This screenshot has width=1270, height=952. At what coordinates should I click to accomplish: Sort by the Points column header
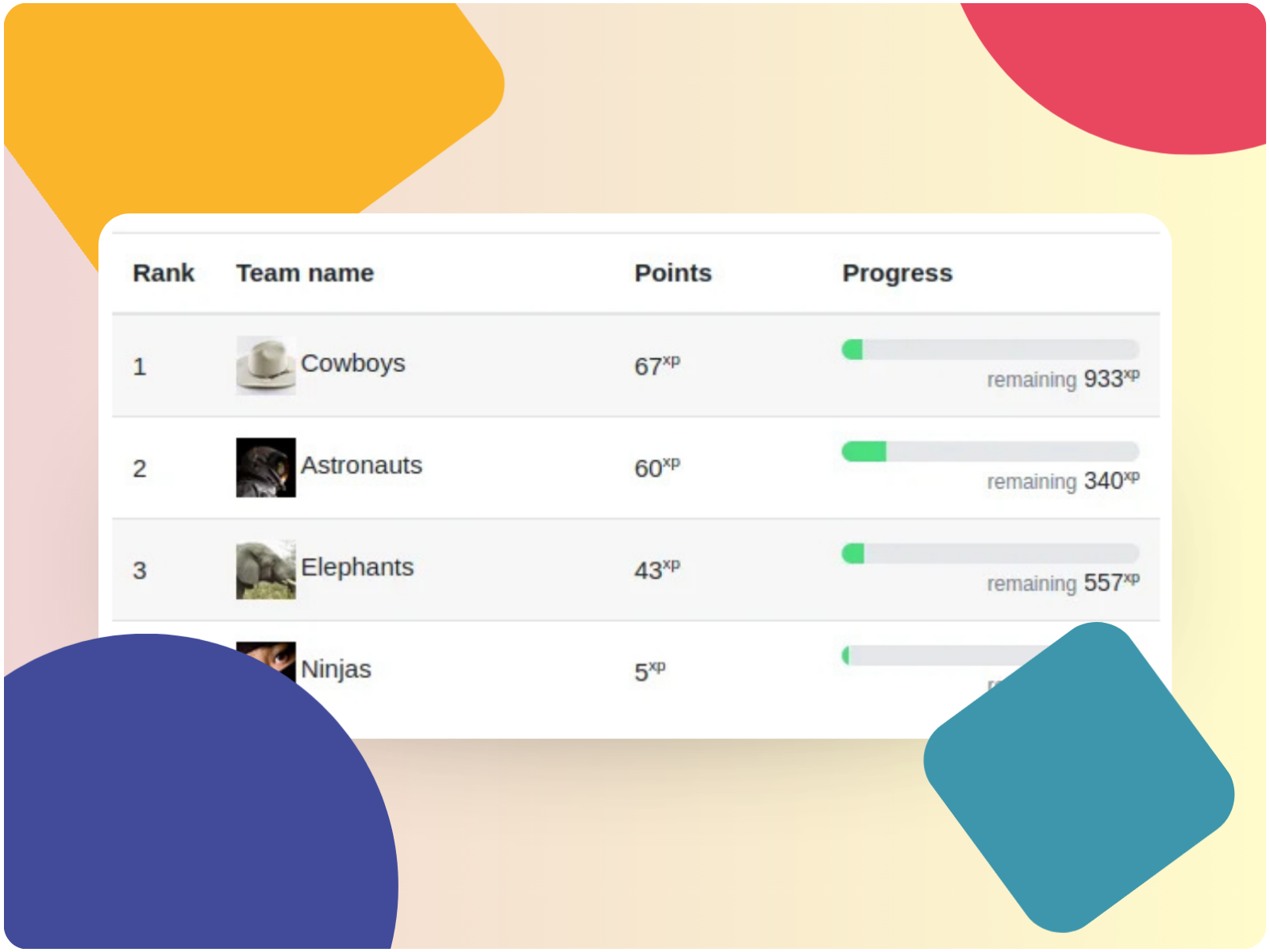[x=673, y=273]
